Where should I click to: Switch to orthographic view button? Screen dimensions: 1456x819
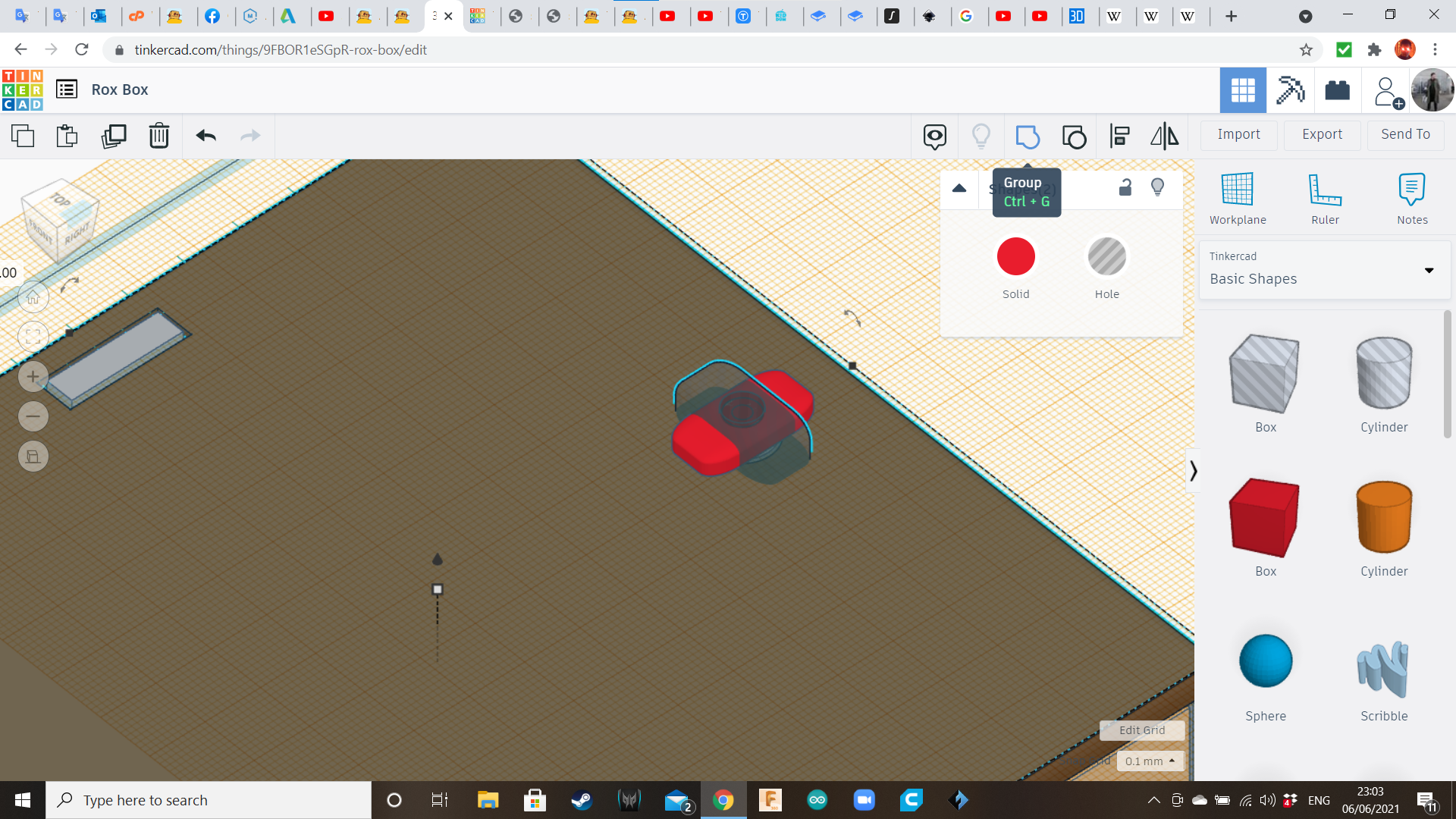(33, 457)
